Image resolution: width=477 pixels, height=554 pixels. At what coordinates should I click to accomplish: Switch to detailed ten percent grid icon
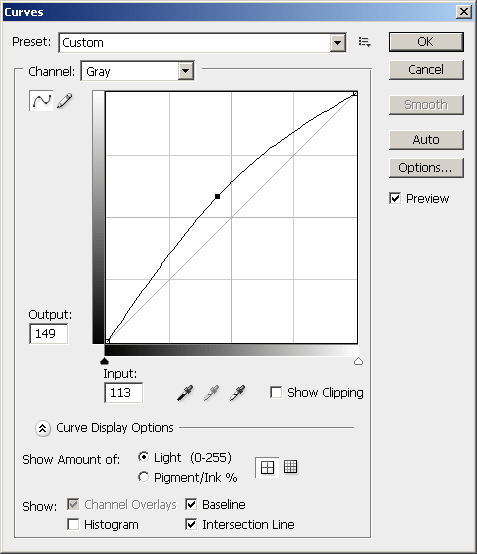tap(290, 467)
